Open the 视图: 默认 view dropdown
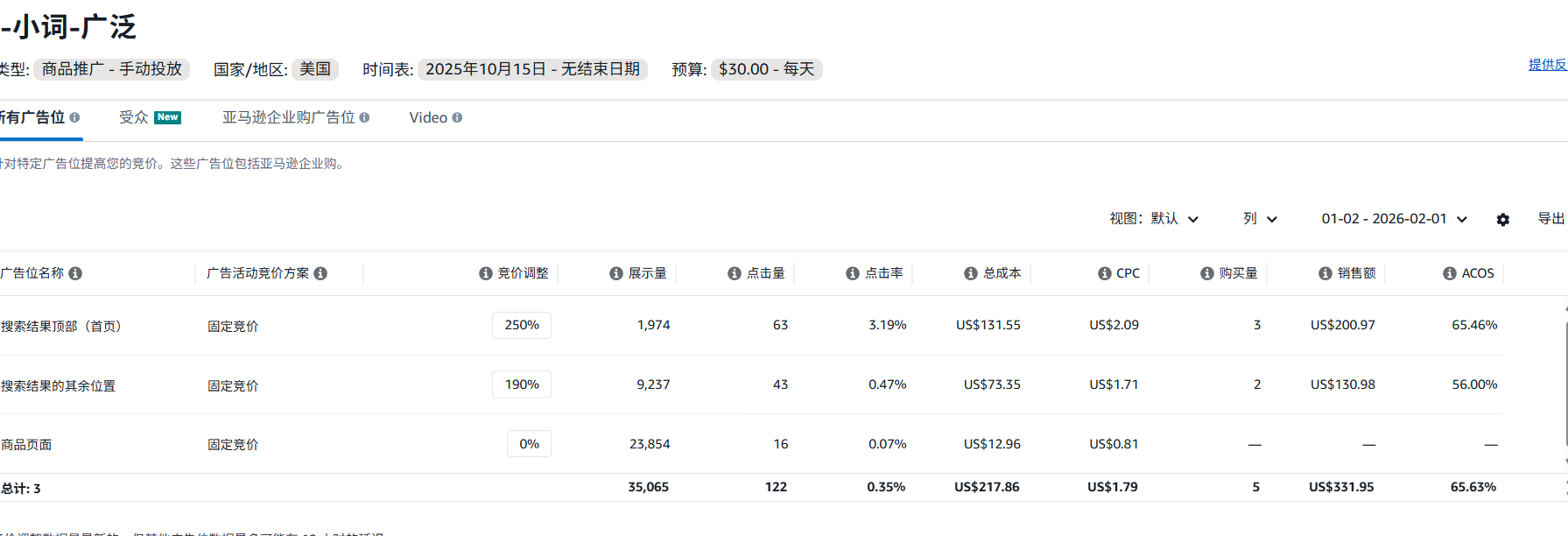This screenshot has height=536, width=1568. pyautogui.click(x=1154, y=219)
